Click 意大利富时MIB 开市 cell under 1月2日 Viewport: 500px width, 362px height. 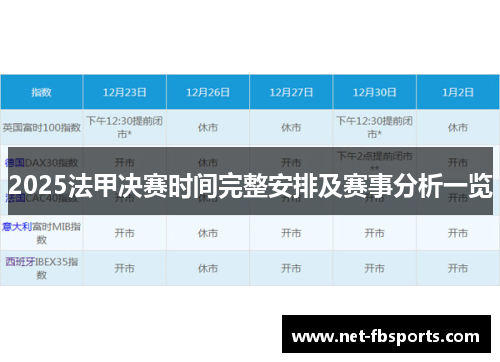458,233
